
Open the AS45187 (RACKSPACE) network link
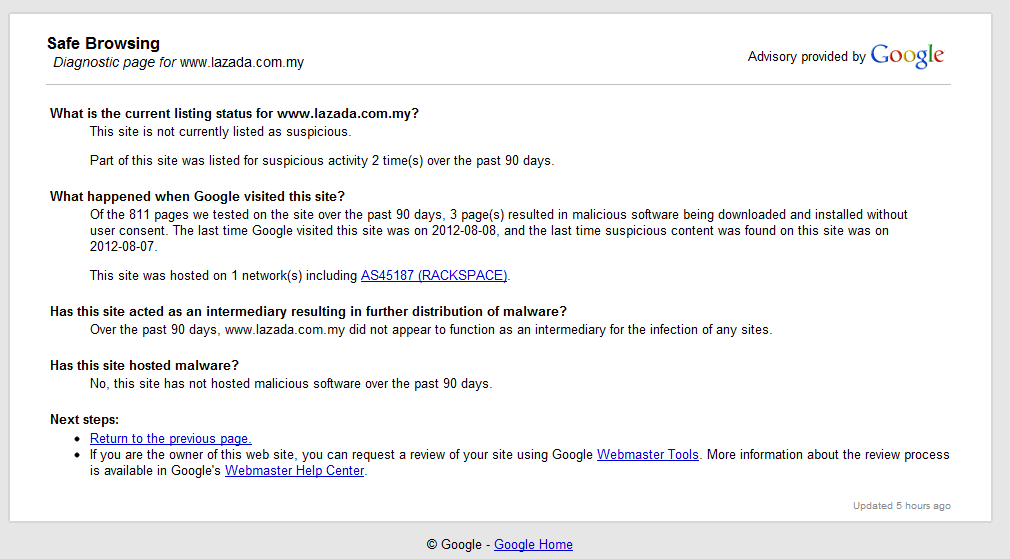click(x=434, y=276)
